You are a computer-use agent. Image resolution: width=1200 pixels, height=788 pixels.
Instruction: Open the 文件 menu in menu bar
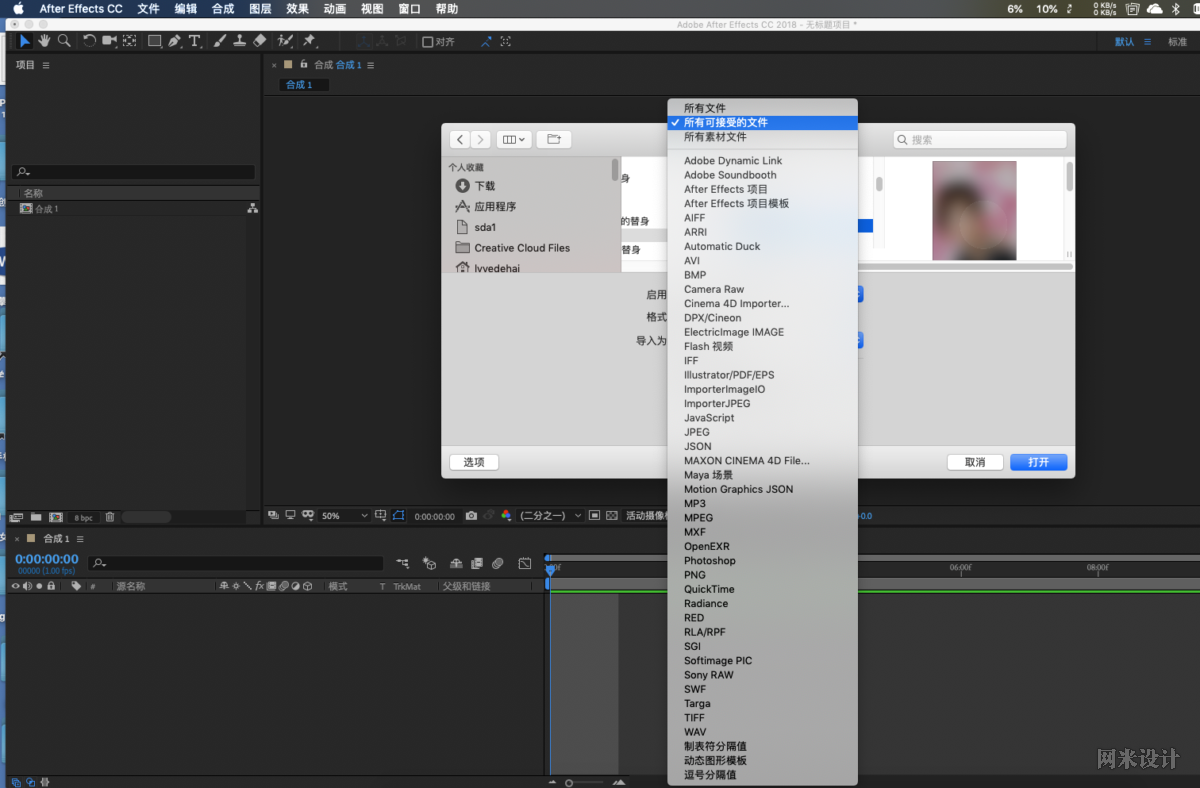point(148,9)
